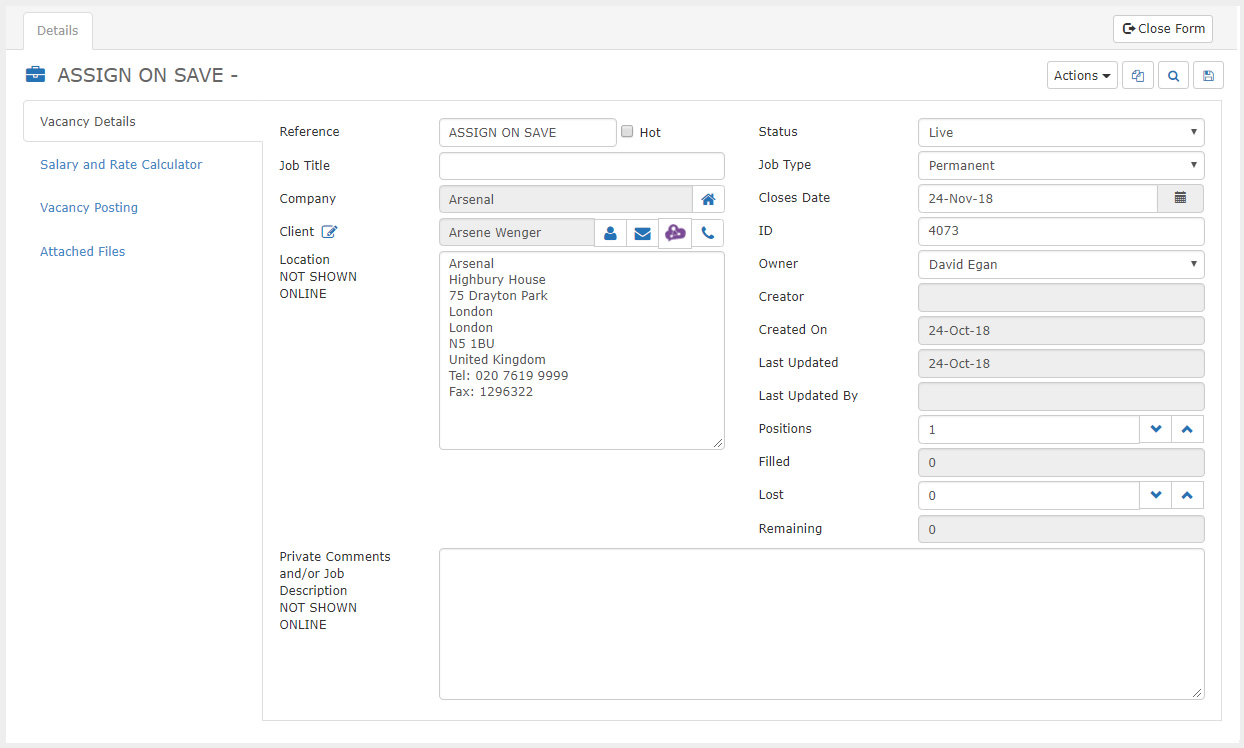Click inside the Location address textarea
The image size is (1244, 748).
[x=582, y=350]
